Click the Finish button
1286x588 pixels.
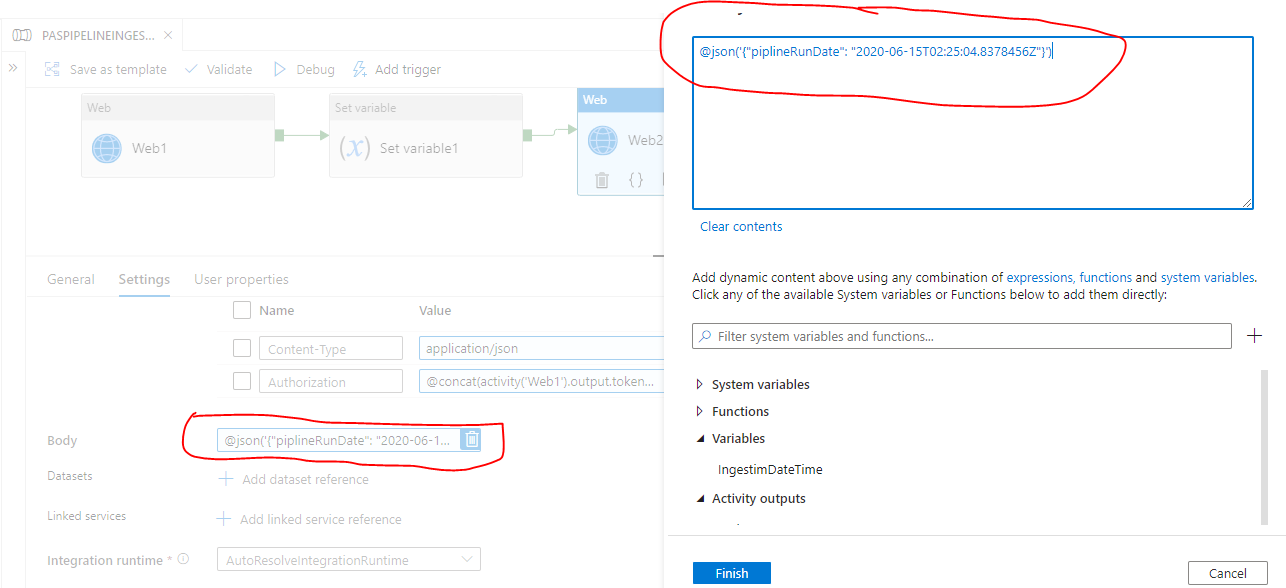[731, 572]
